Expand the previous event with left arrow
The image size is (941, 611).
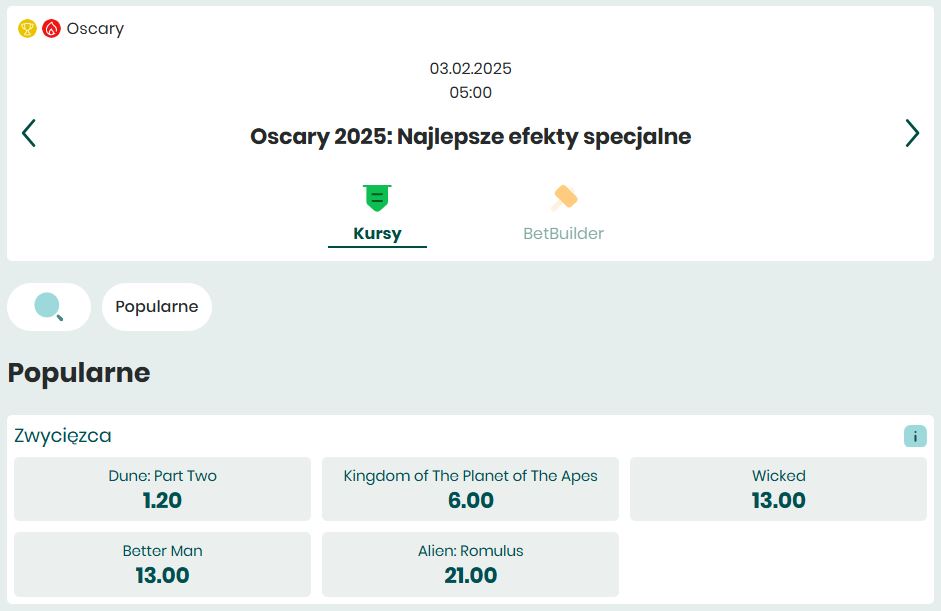point(30,133)
